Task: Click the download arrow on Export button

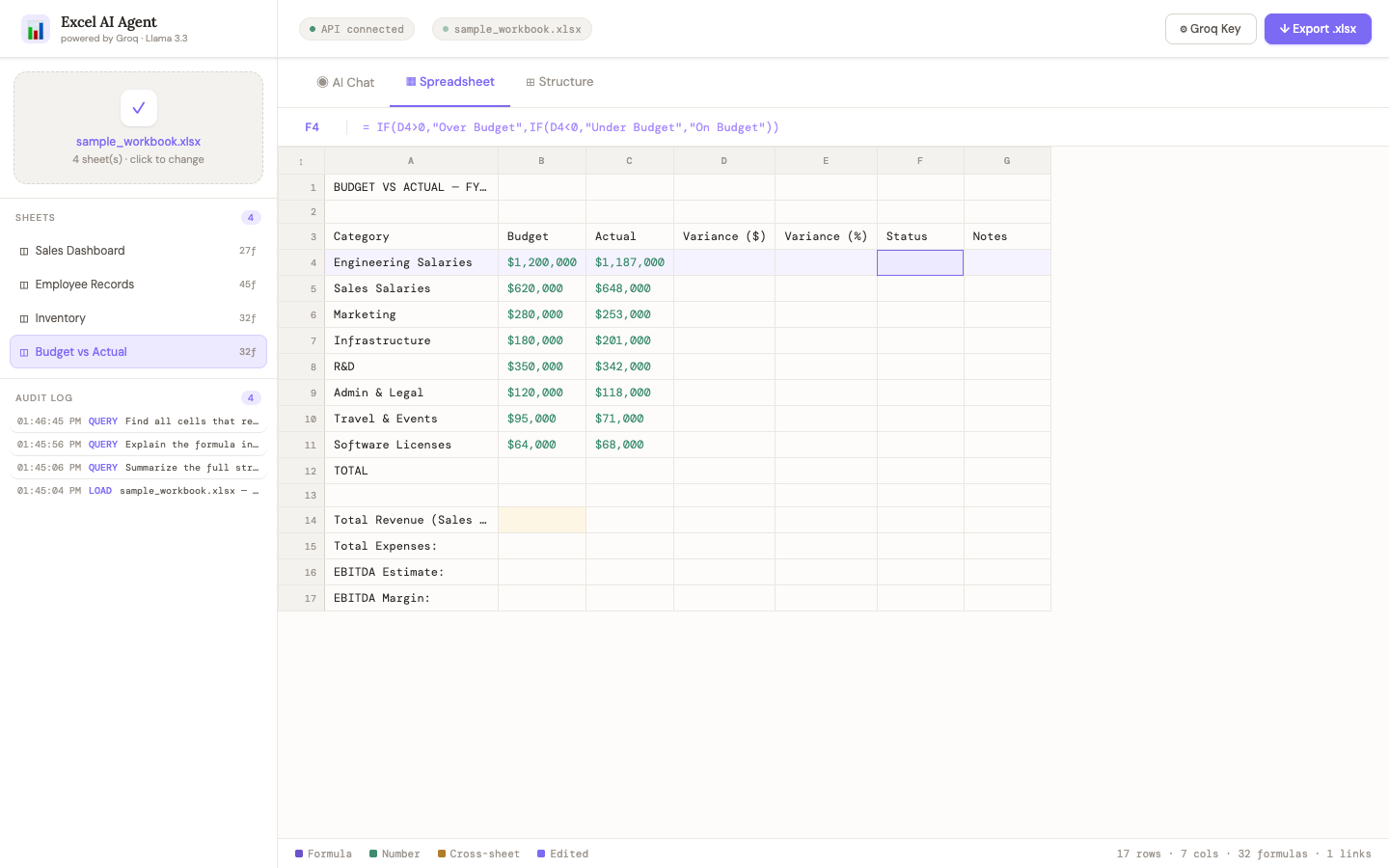Action: click(x=1285, y=29)
